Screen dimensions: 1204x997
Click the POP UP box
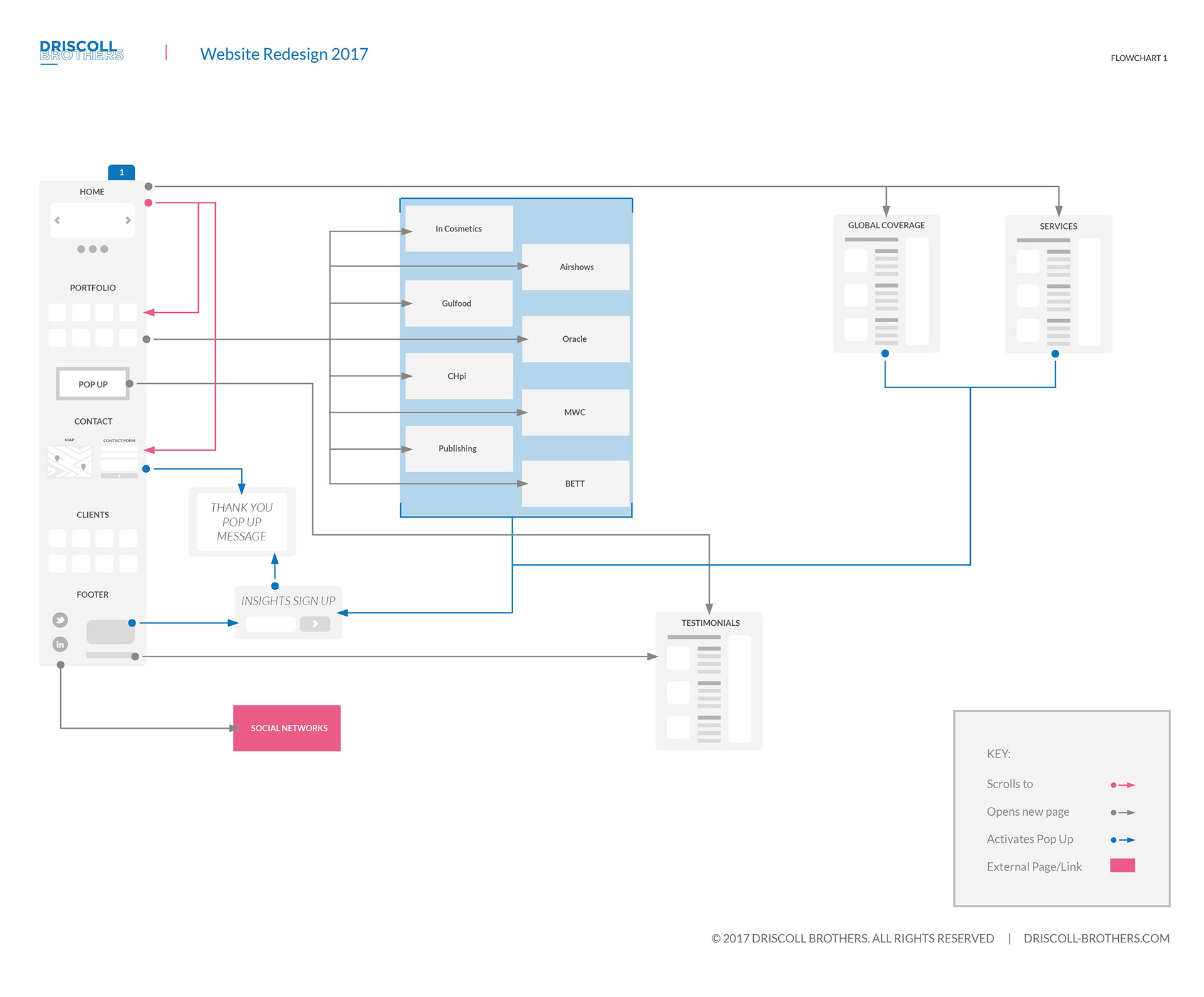(93, 384)
